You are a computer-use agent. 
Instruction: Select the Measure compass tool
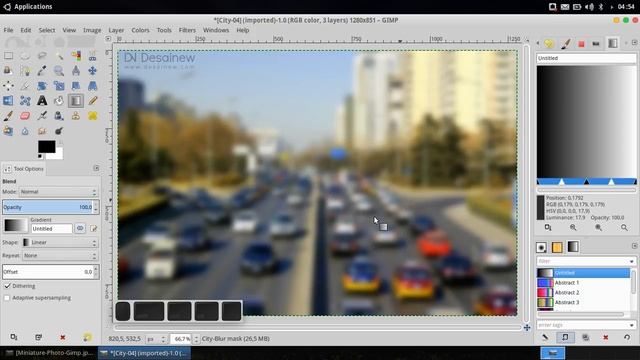(x=76, y=71)
